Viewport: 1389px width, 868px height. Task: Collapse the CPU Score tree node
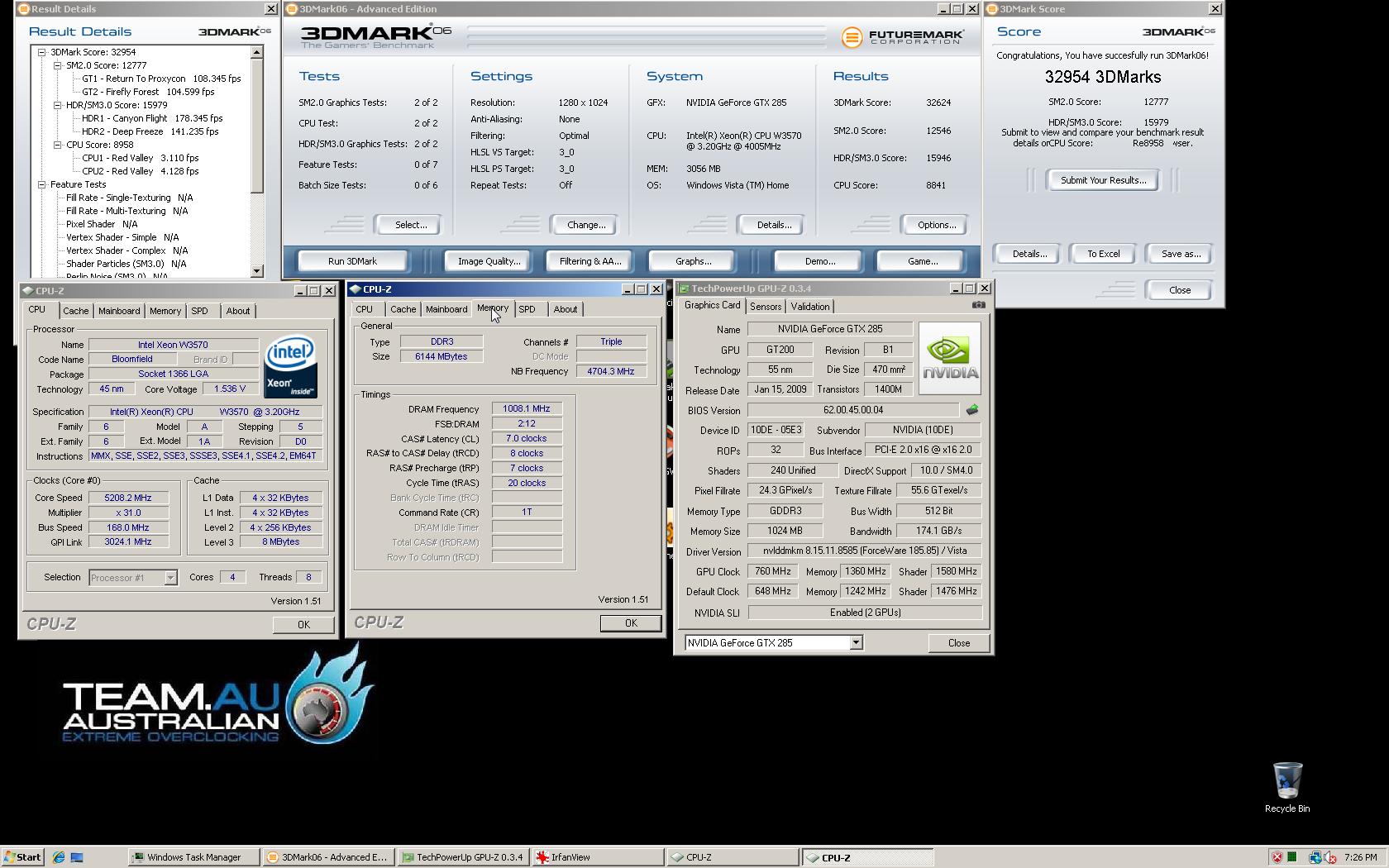[57, 145]
